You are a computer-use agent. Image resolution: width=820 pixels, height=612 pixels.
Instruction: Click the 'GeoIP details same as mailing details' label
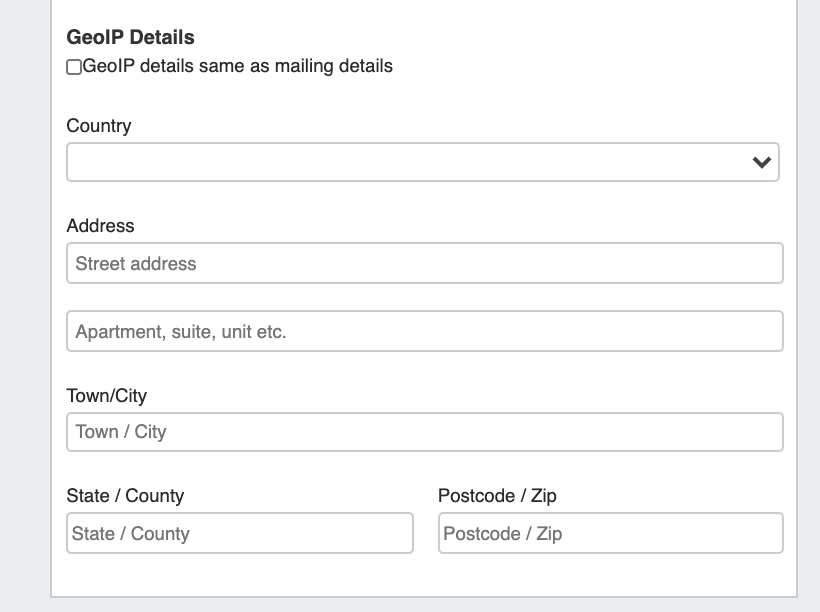(238, 67)
